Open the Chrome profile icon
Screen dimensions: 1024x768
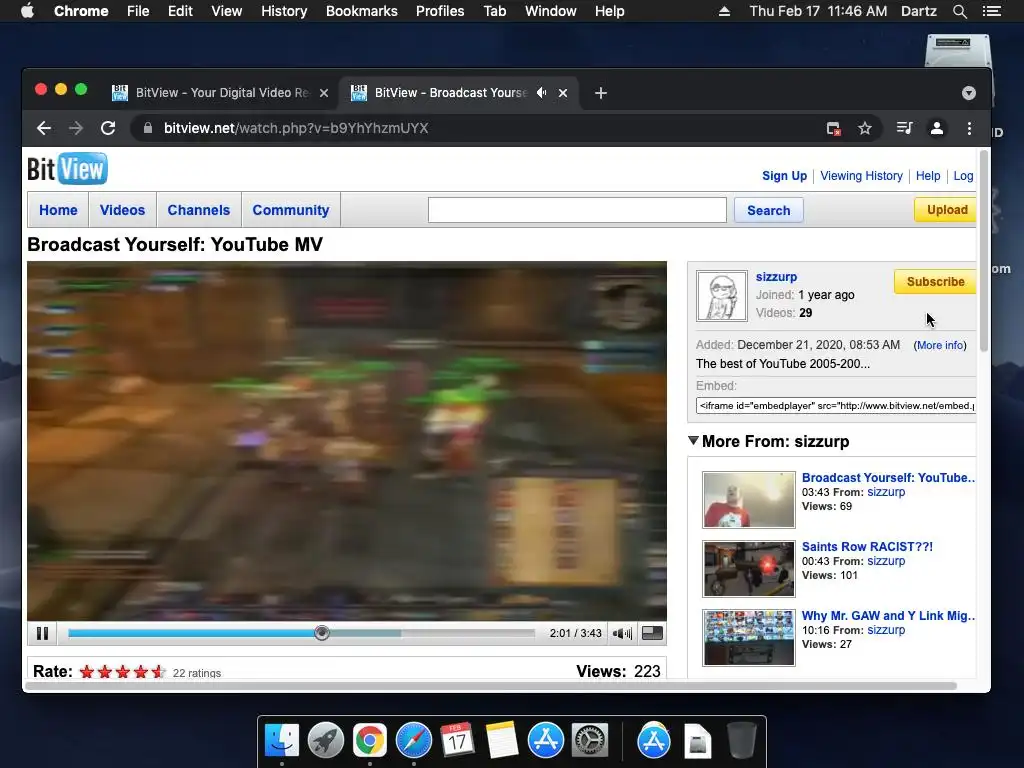pyautogui.click(x=936, y=128)
